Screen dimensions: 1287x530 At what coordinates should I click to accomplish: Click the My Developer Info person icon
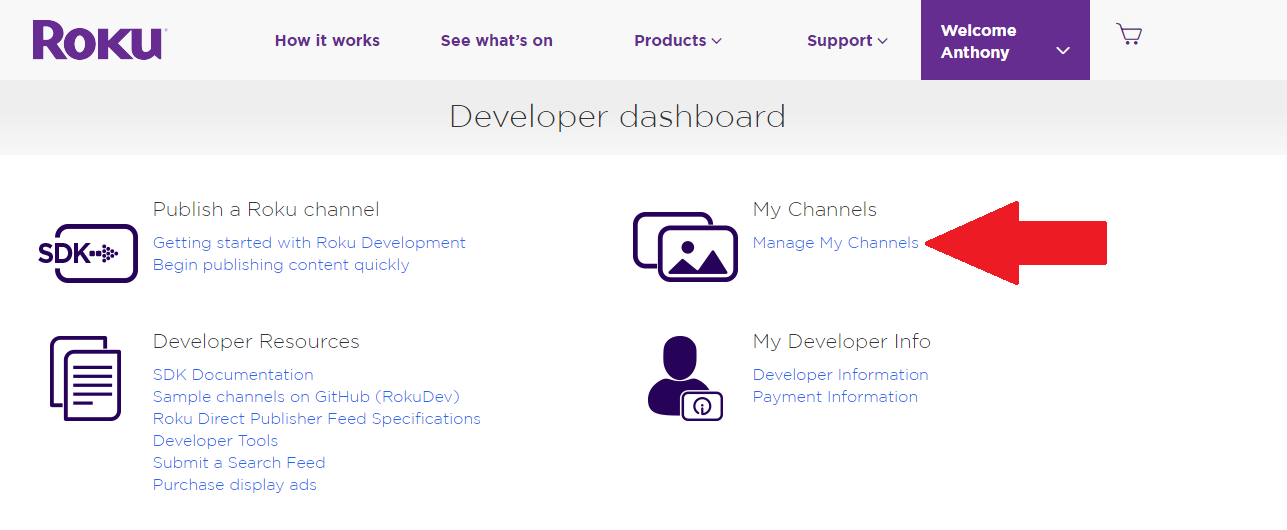tap(685, 377)
